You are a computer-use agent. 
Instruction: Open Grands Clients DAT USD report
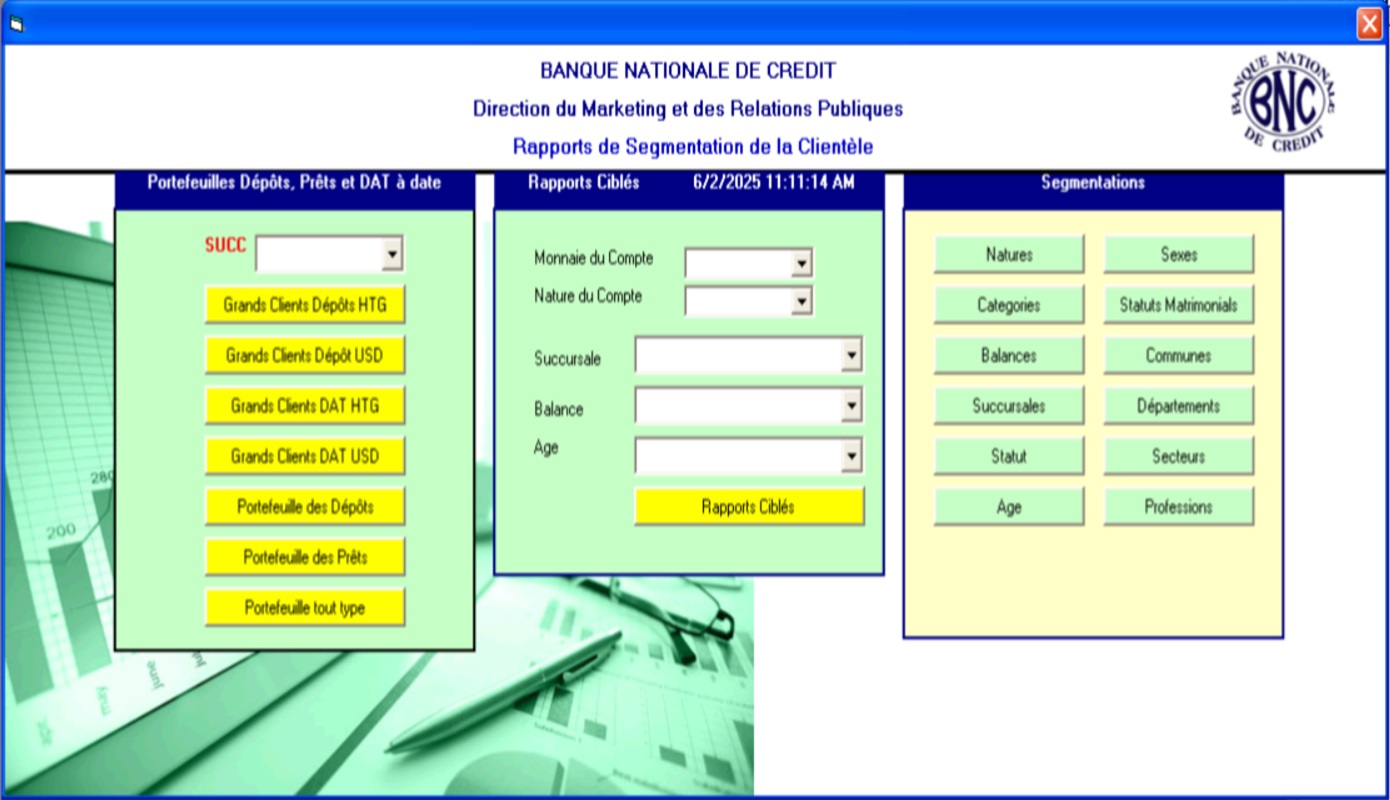point(305,457)
